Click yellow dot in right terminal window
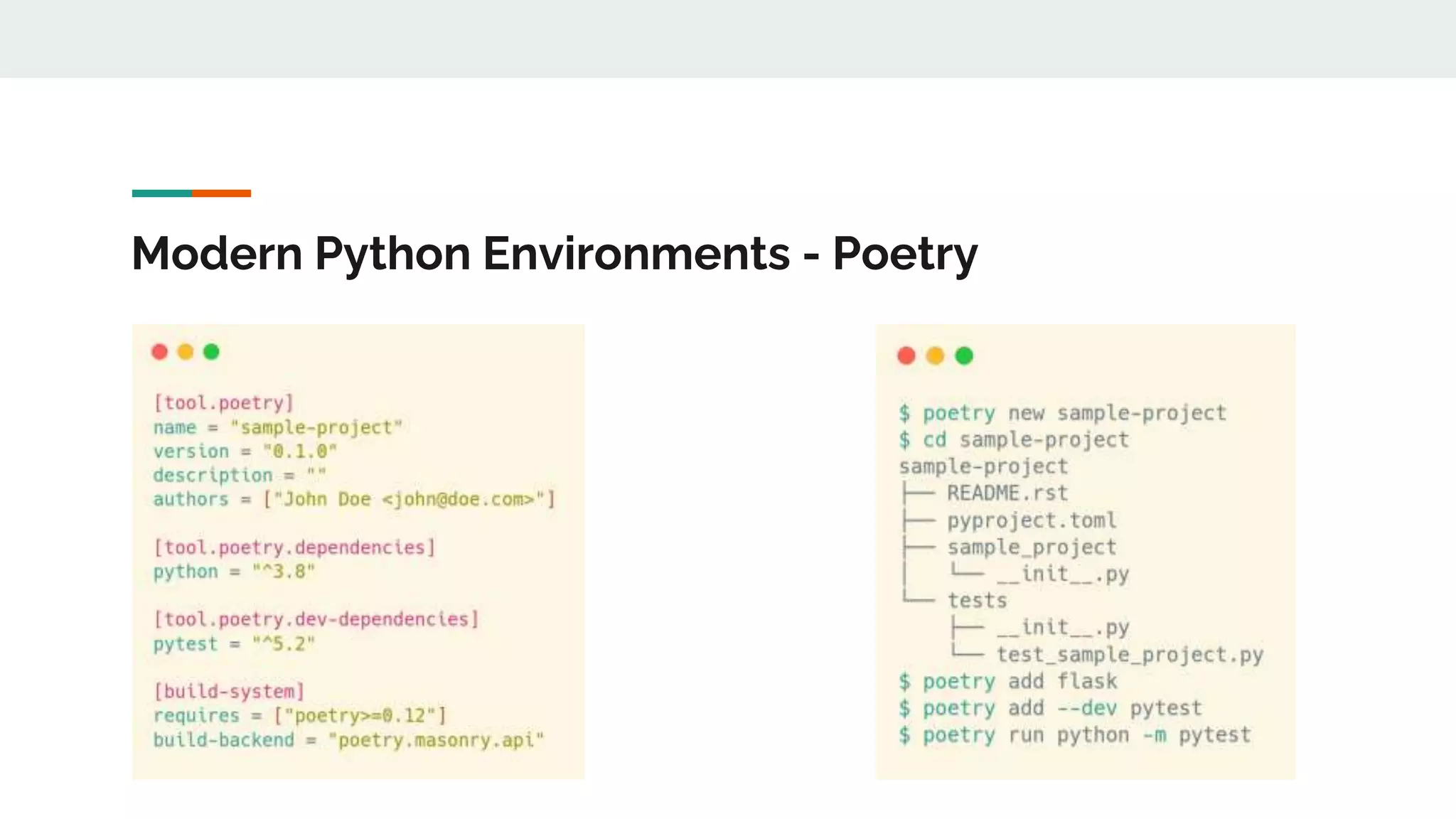This screenshot has height=819, width=1456. point(935,355)
